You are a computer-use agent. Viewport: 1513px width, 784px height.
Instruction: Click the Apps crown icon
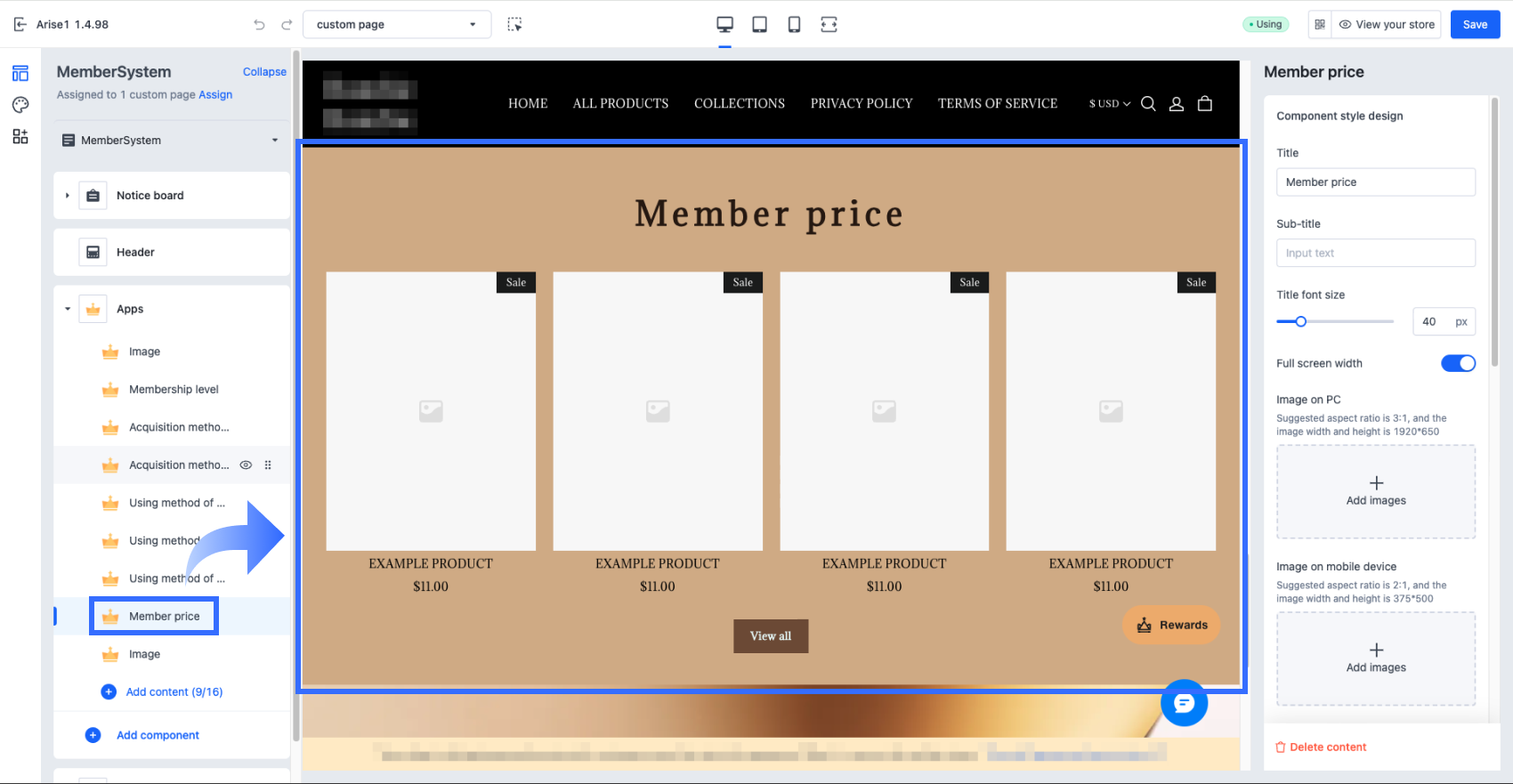[93, 310]
